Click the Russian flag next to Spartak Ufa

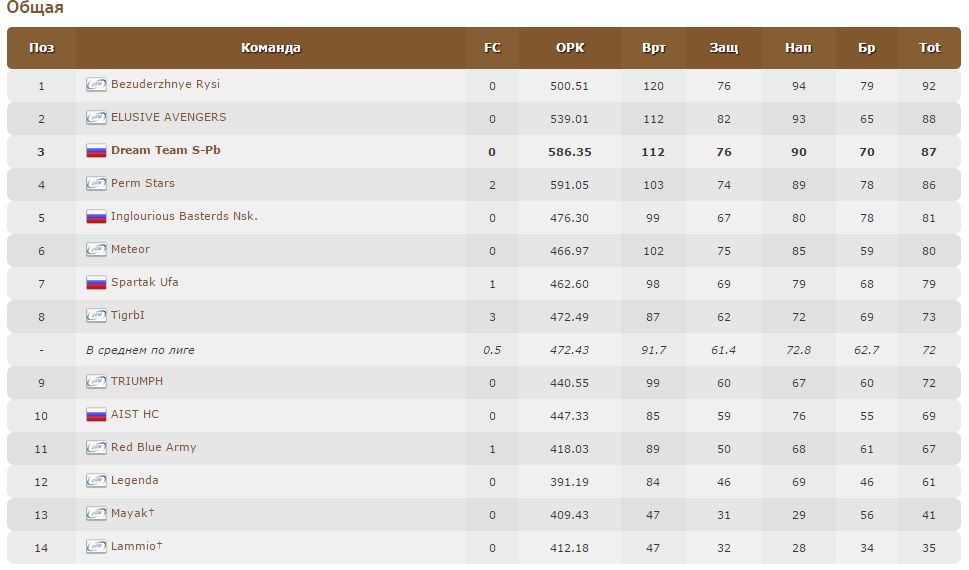(x=96, y=283)
